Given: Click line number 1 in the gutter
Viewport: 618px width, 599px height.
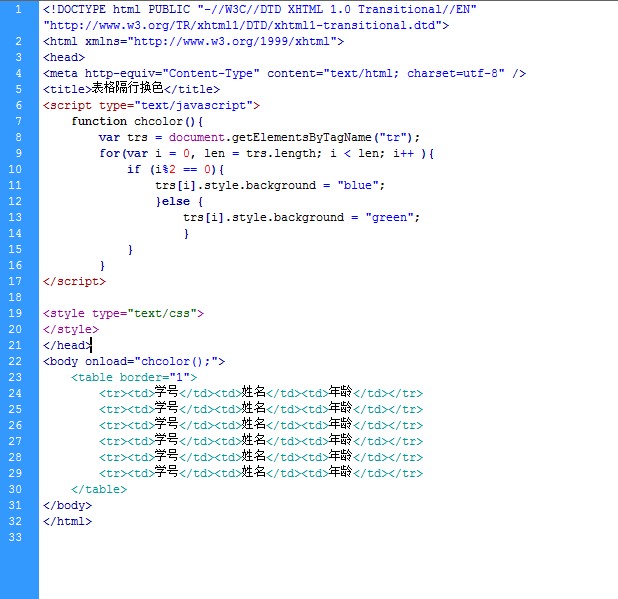Looking at the screenshot, I should pyautogui.click(x=19, y=9).
